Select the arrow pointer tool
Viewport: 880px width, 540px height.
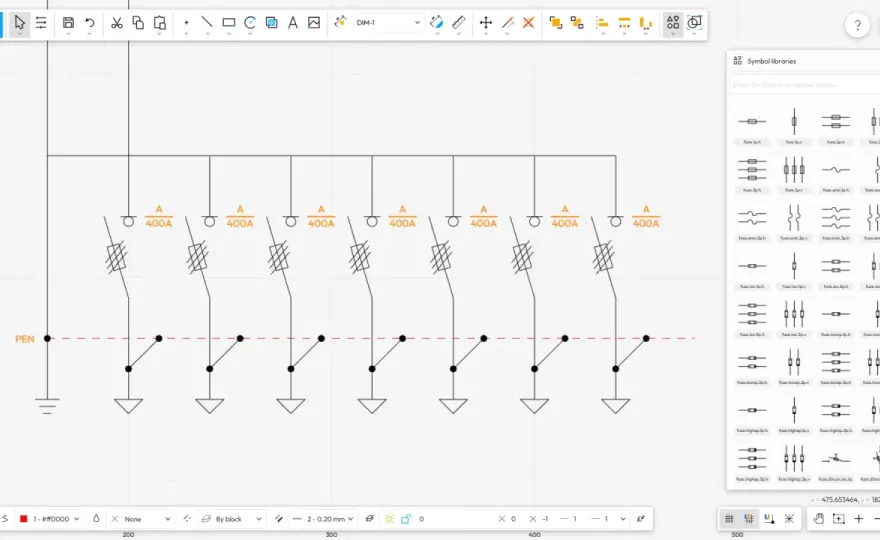(20, 23)
